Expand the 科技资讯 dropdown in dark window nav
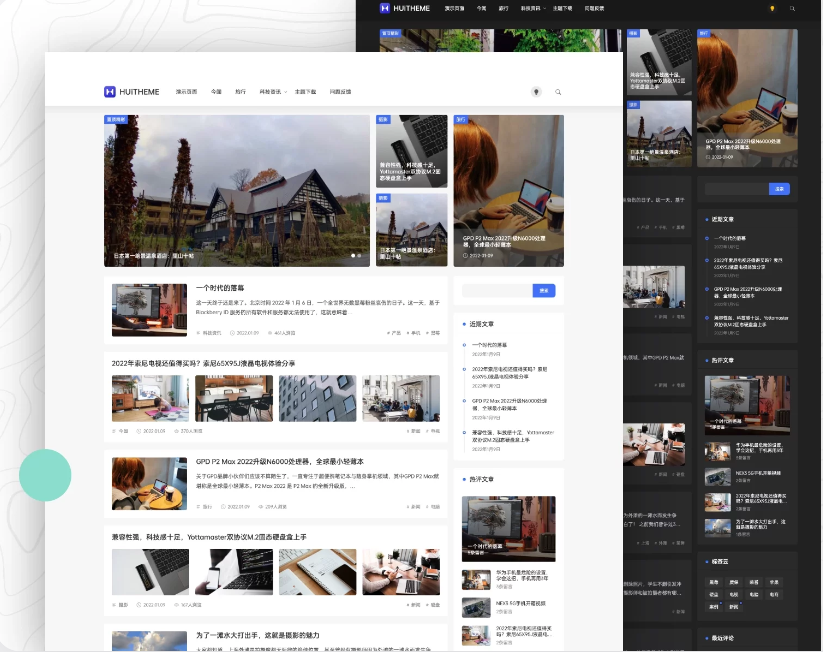Image resolution: width=823 pixels, height=652 pixels. pos(533,8)
